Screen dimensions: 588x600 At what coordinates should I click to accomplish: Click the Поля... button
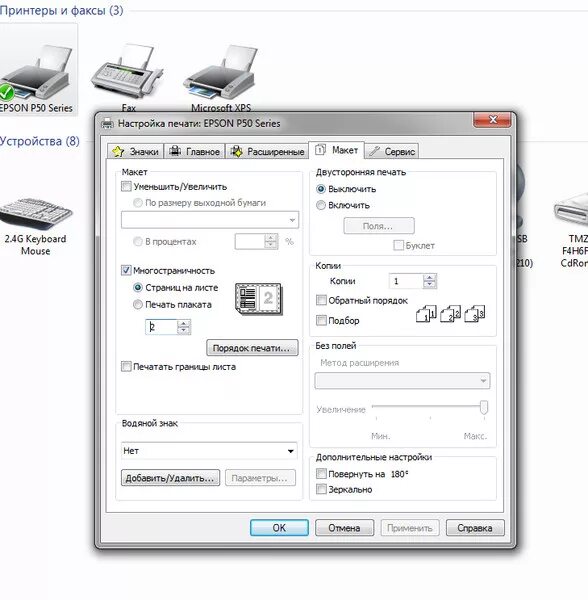point(379,226)
